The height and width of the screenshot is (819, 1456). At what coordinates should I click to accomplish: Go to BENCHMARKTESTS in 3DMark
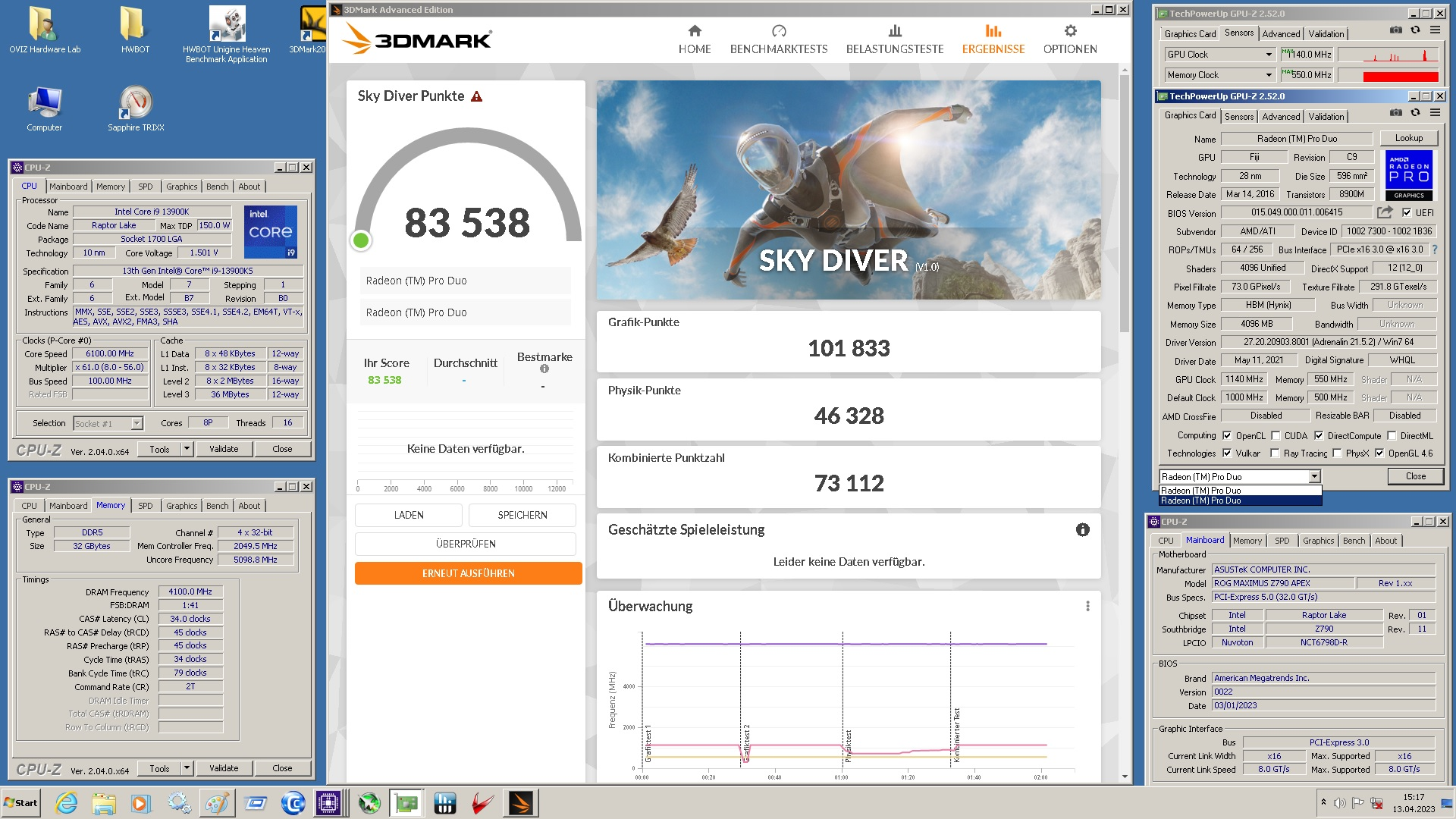click(x=779, y=39)
